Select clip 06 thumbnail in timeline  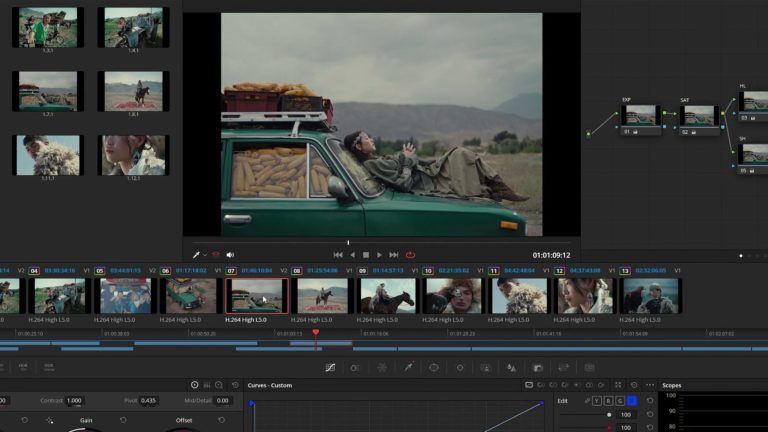pyautogui.click(x=191, y=296)
